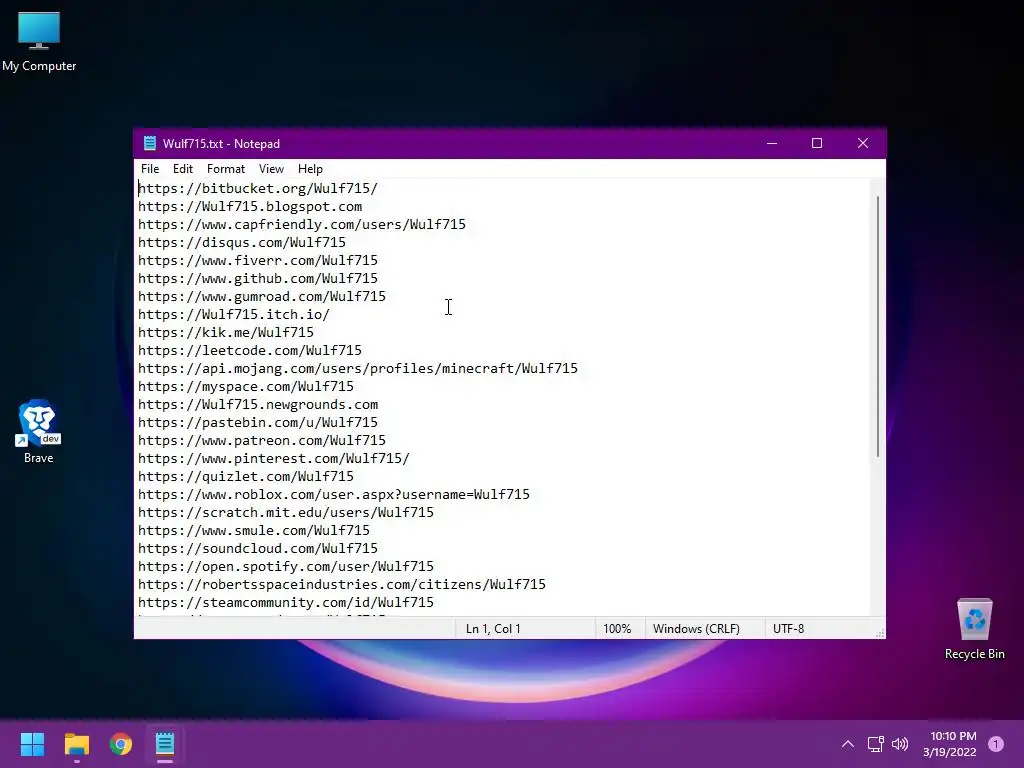Open File Explorer from the taskbar
1024x768 pixels.
76,744
